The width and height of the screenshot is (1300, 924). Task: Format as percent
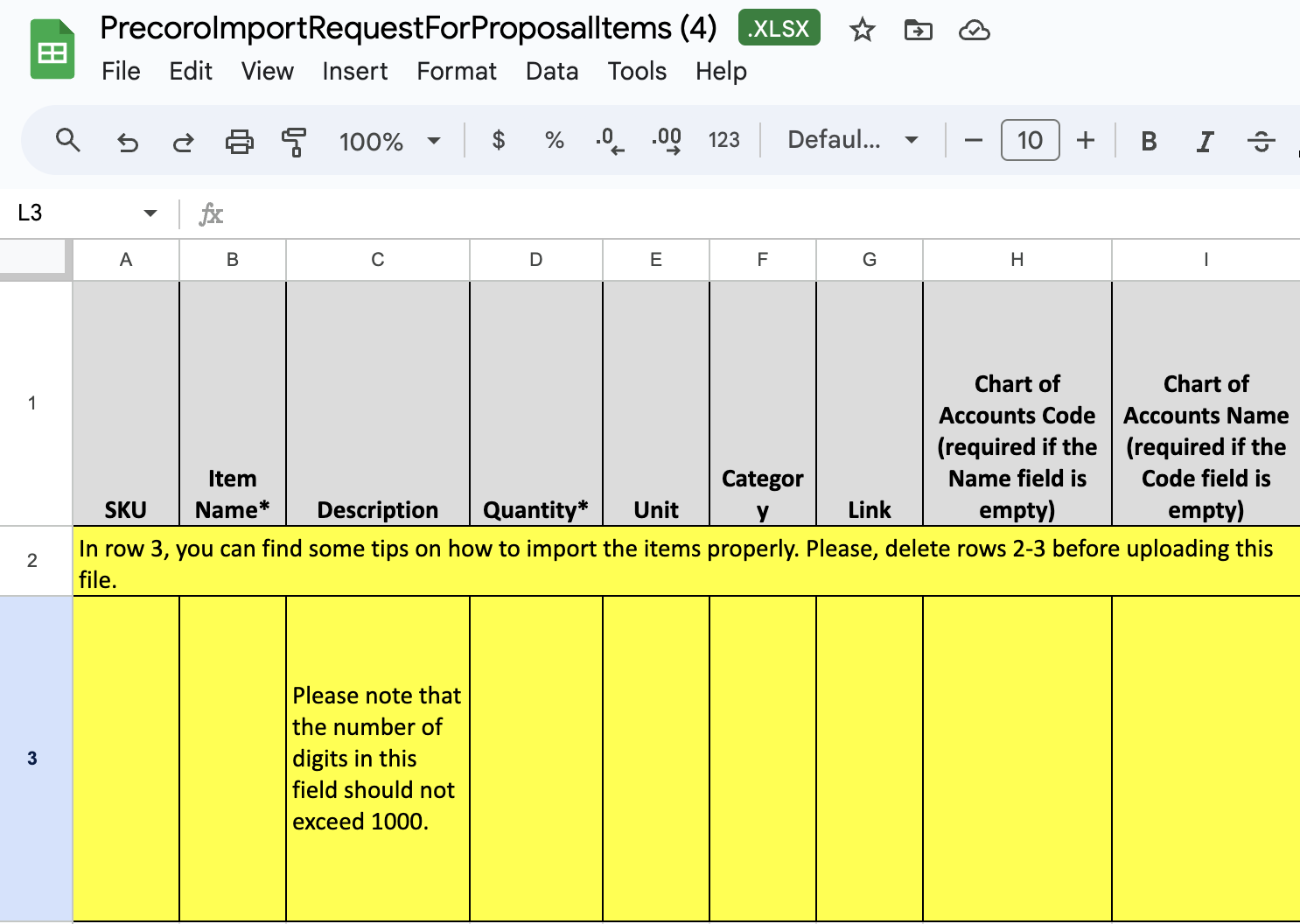coord(554,140)
